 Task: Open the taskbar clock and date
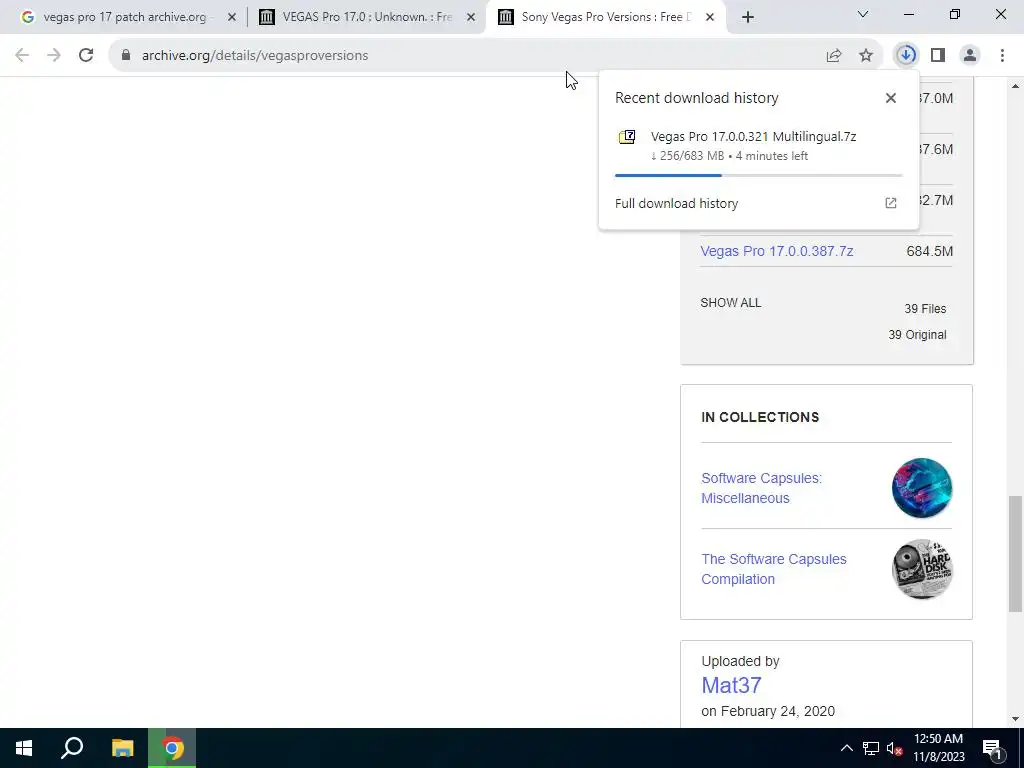[x=938, y=748]
